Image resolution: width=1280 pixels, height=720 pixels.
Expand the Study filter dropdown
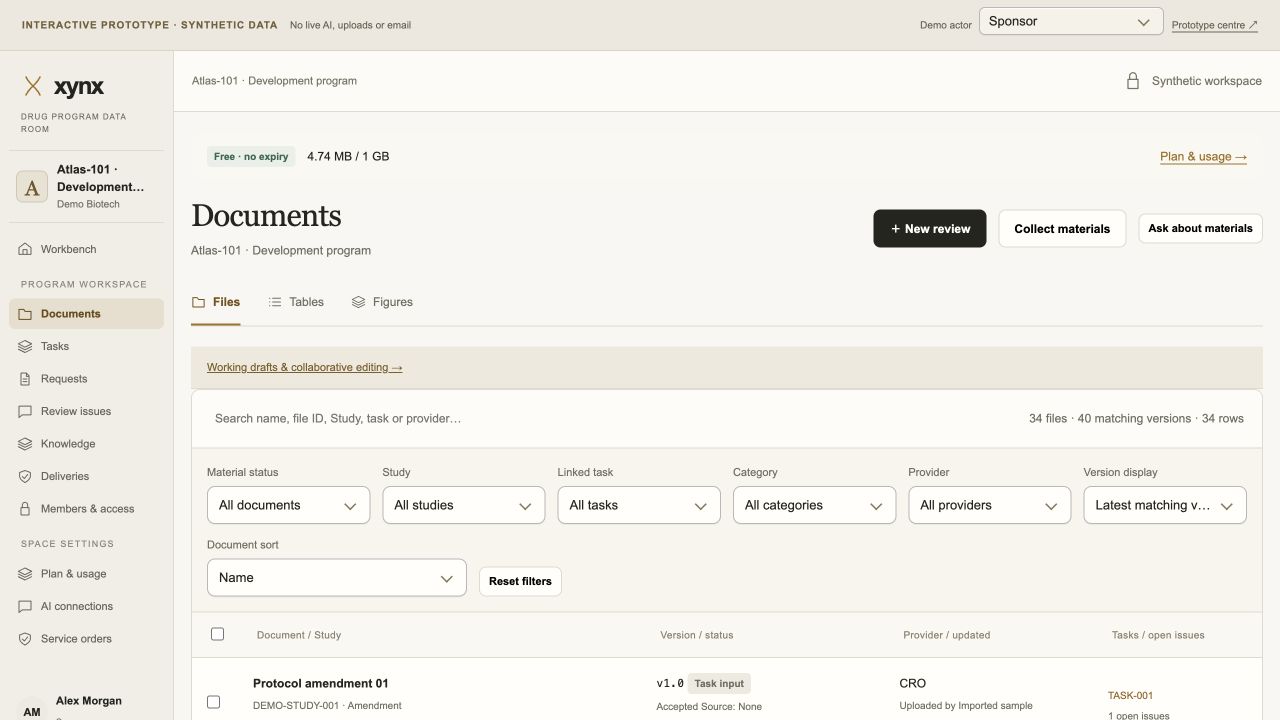(x=464, y=505)
